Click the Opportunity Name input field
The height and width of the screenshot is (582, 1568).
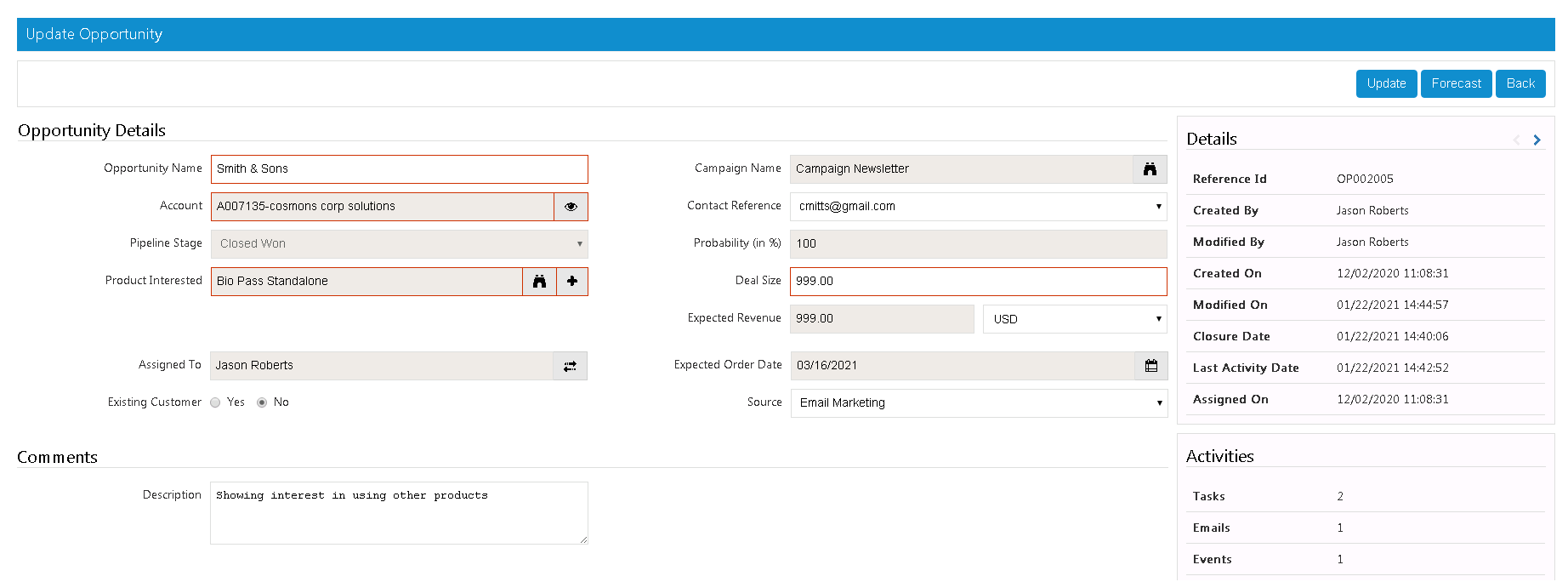pyautogui.click(x=399, y=169)
